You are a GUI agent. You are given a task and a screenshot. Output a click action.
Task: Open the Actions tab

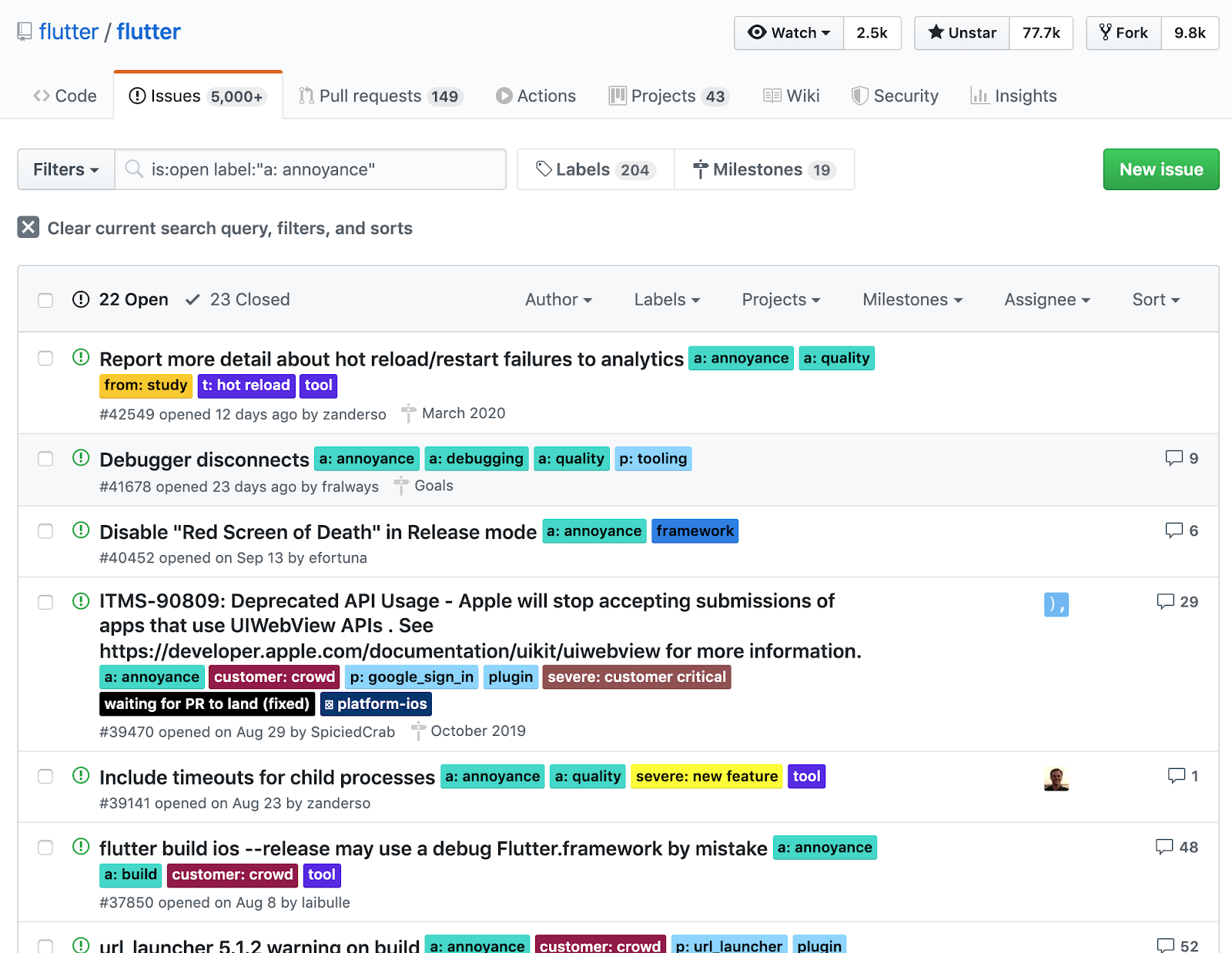pos(536,95)
